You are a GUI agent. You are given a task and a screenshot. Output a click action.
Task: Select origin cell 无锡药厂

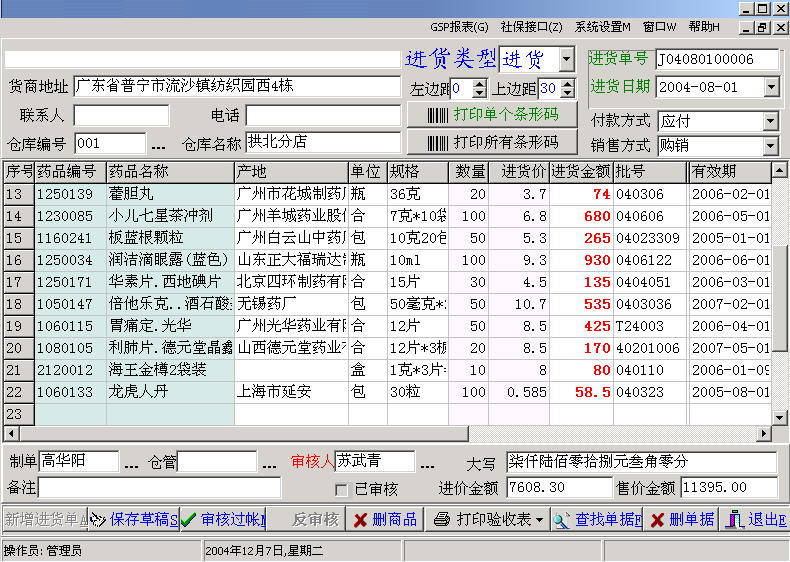292,304
